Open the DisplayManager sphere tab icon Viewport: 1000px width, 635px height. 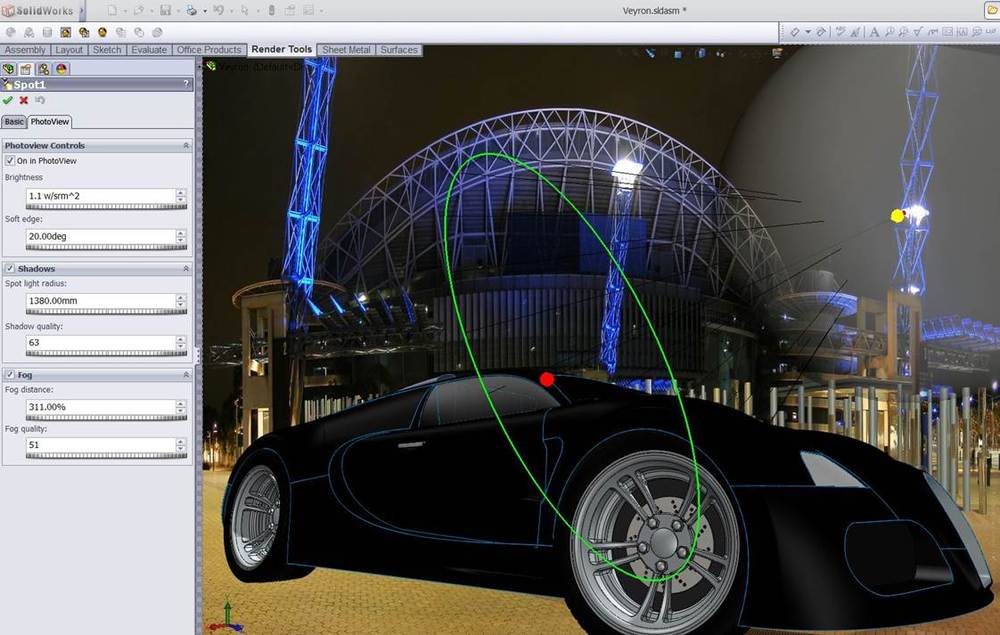pyautogui.click(x=62, y=69)
